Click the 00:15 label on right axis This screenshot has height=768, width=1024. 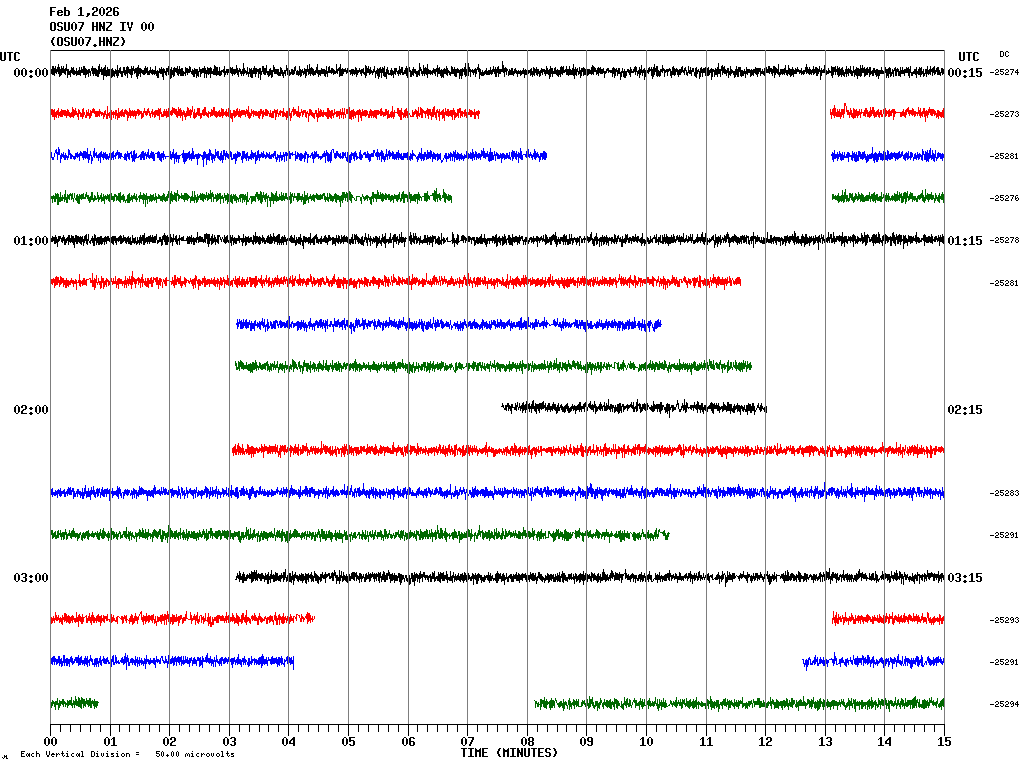[x=965, y=73]
